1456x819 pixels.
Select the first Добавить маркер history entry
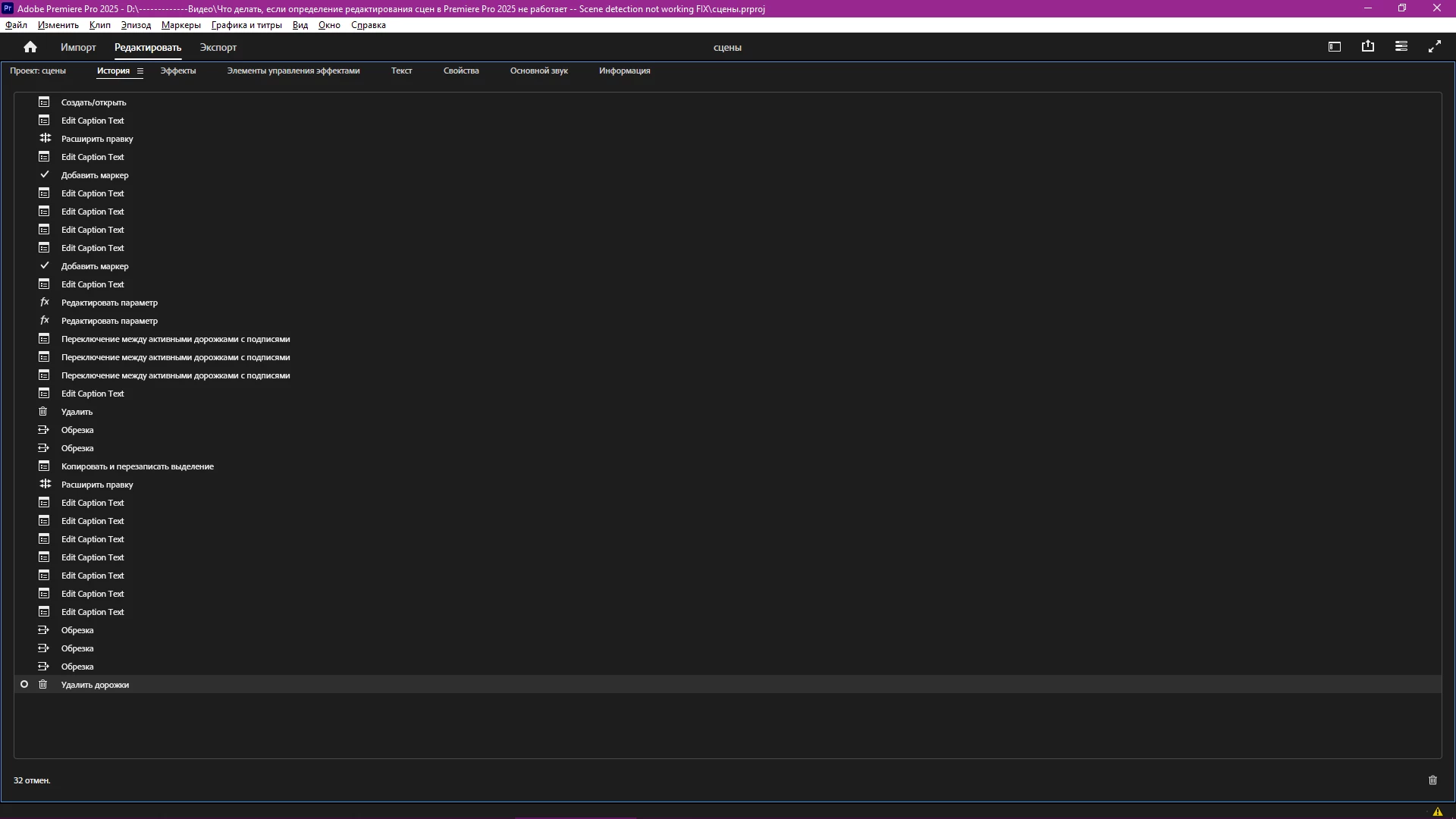click(x=95, y=175)
